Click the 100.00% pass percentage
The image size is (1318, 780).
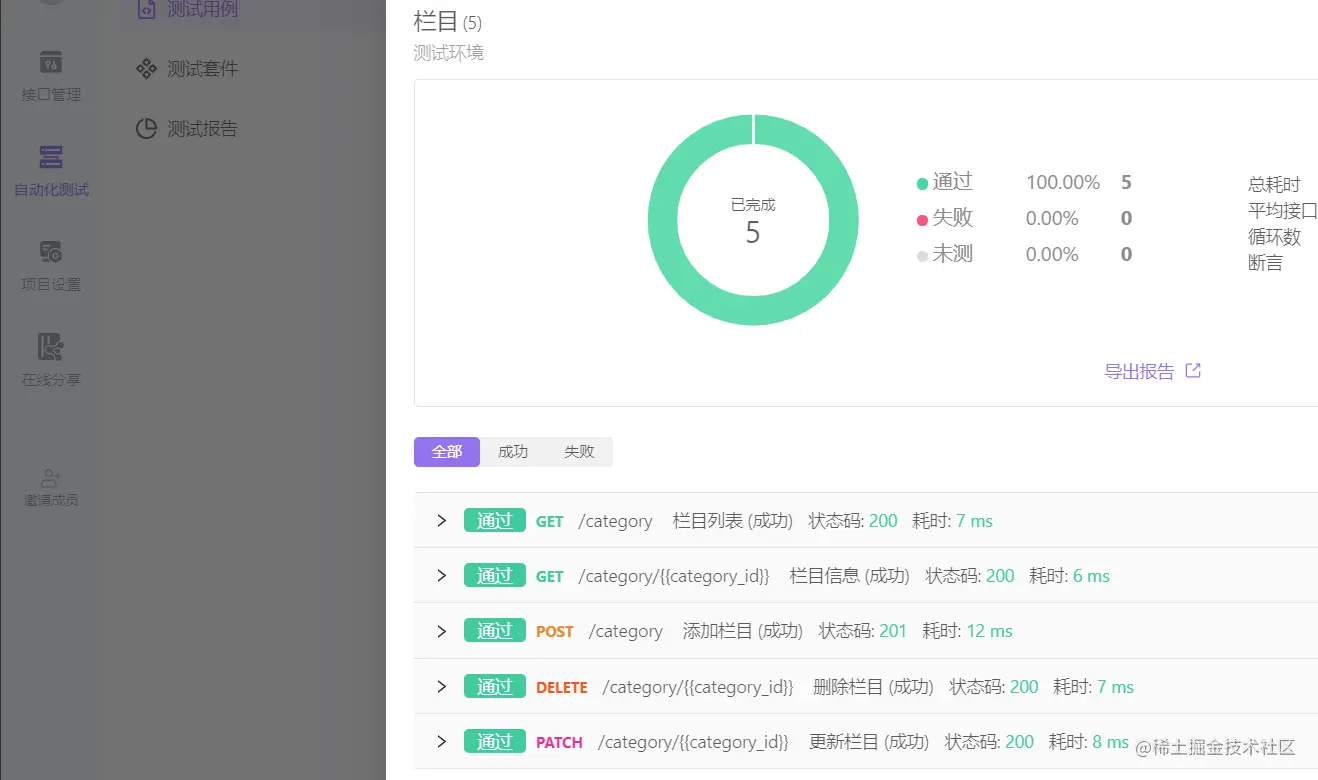pos(1063,183)
